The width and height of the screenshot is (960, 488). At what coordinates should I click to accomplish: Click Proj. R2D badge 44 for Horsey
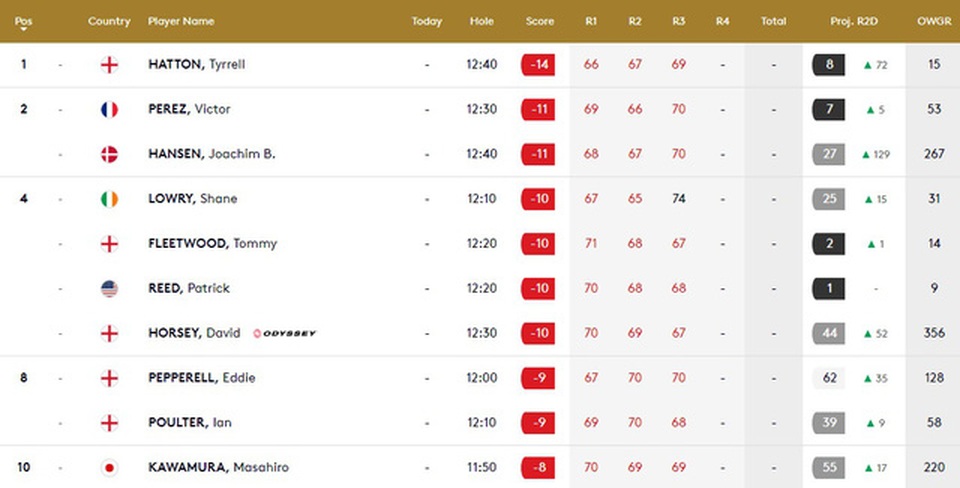[828, 333]
